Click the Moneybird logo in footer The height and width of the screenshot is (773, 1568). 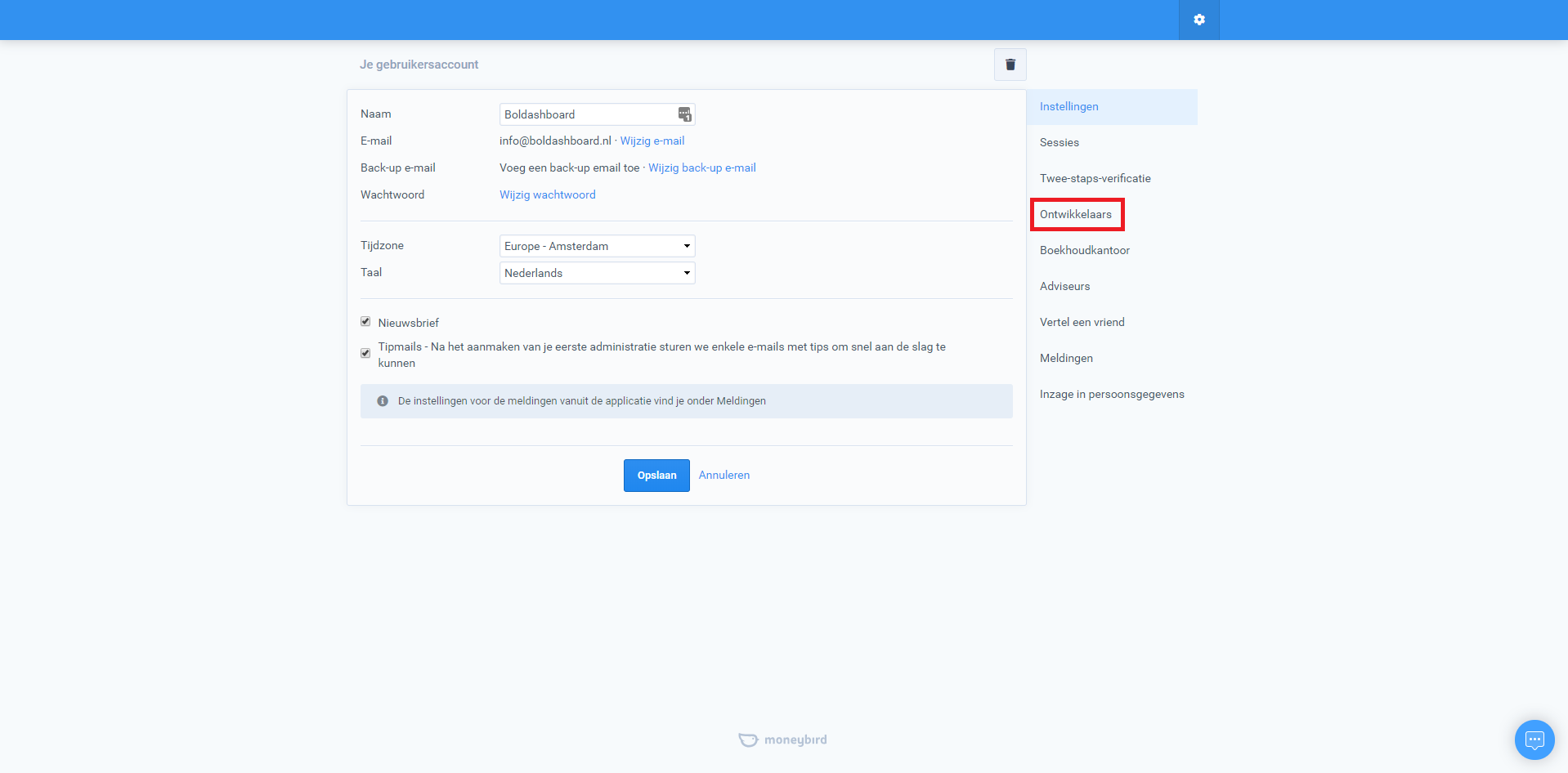click(782, 739)
